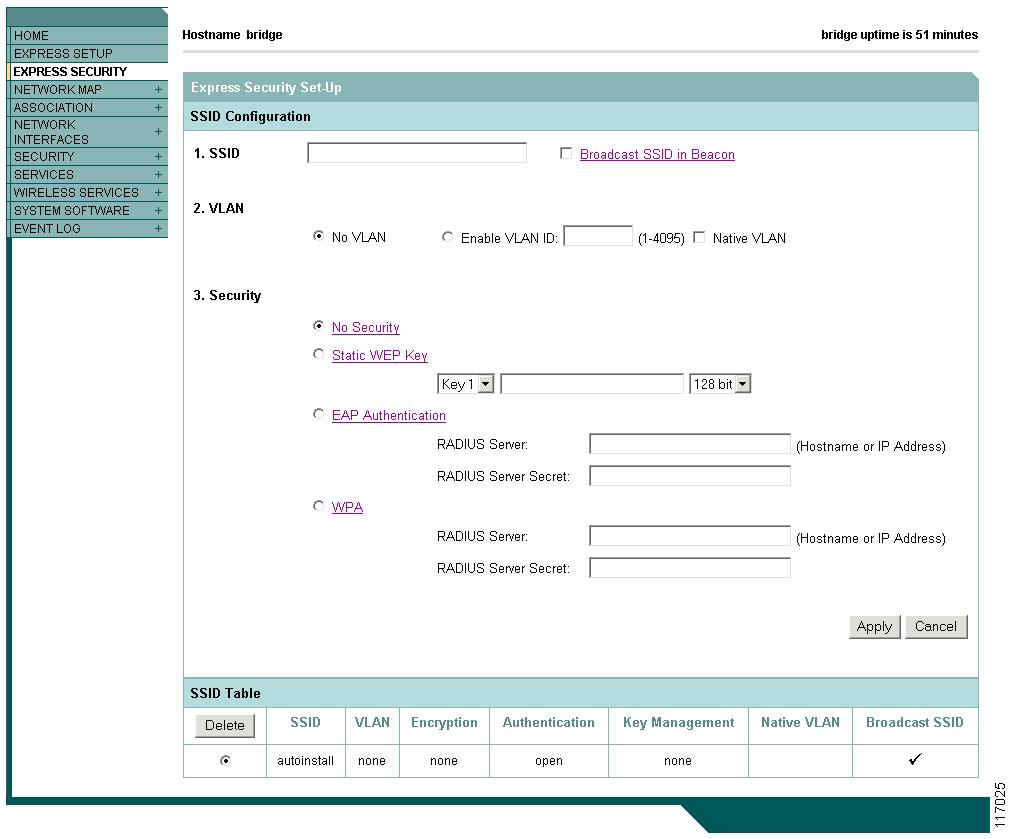Click 'bridge uptime is 51 minutes' text
The width and height of the screenshot is (1010, 839).
pos(899,35)
